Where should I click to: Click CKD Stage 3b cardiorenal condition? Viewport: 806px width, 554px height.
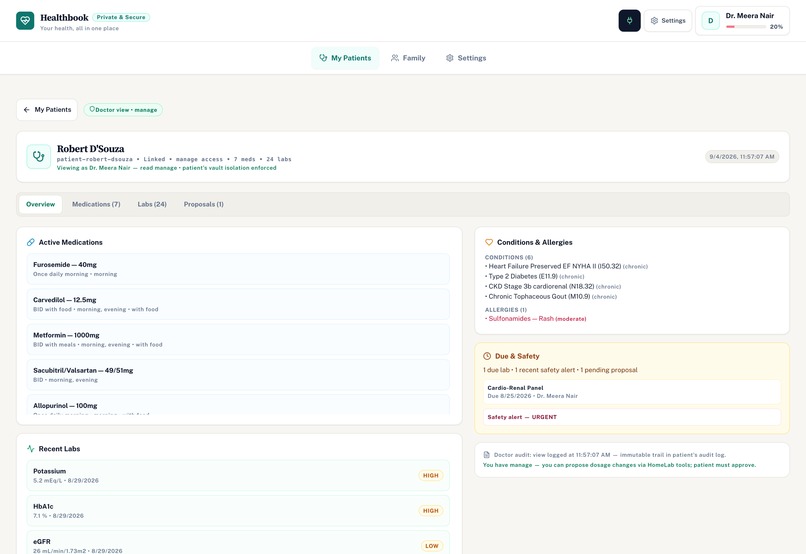553,286
